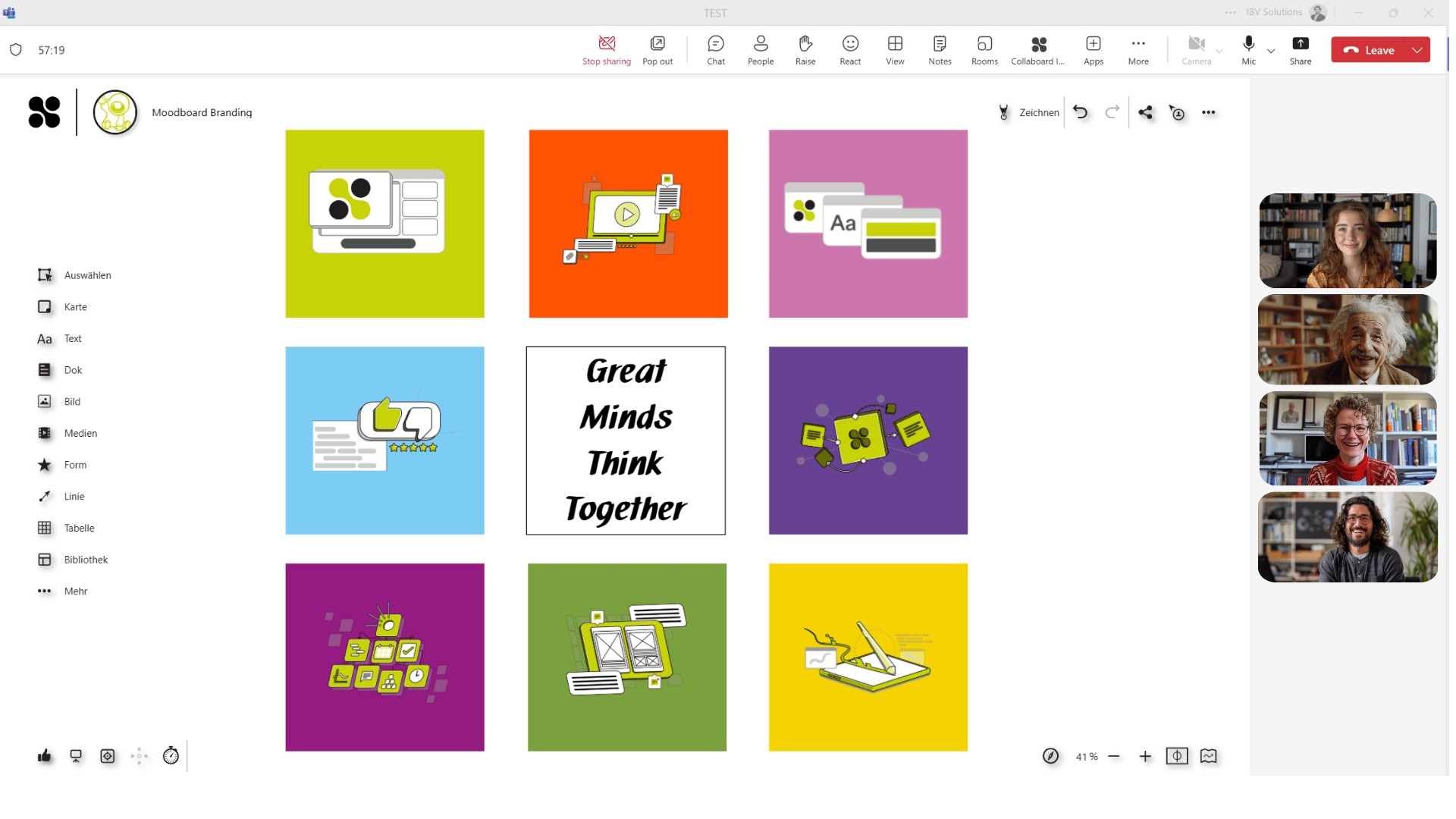1456x819 pixels.
Task: Zoom in using the plus control
Action: click(1145, 756)
